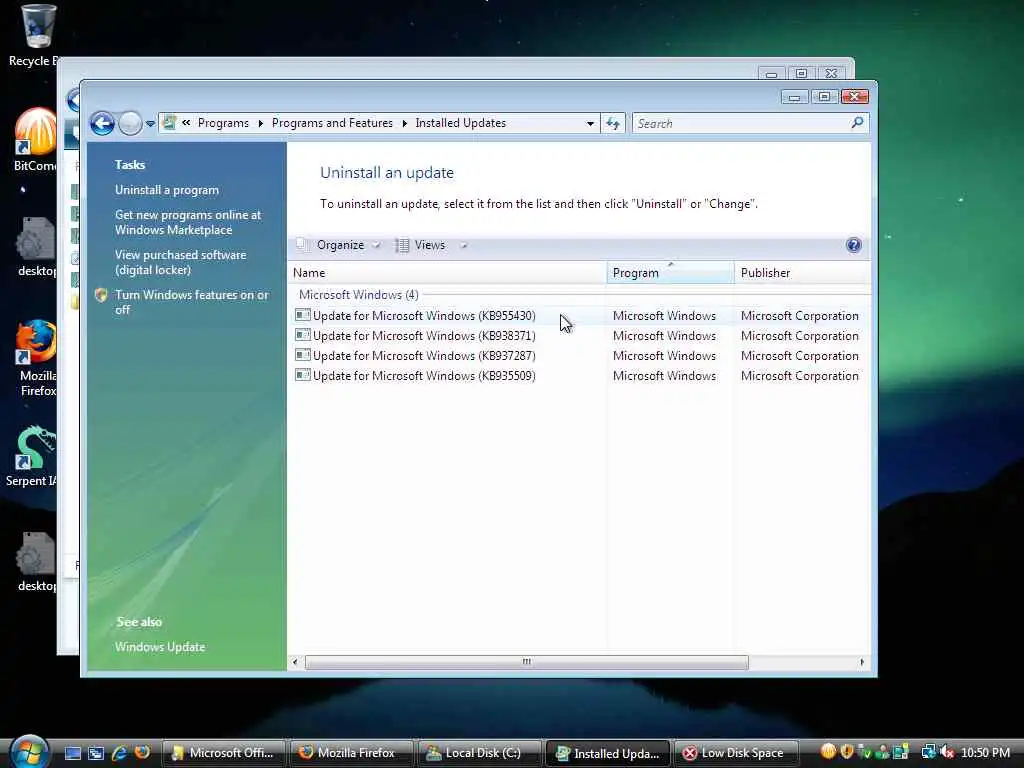Open the address bar history dropdown
This screenshot has height=768, width=1024.
(590, 123)
